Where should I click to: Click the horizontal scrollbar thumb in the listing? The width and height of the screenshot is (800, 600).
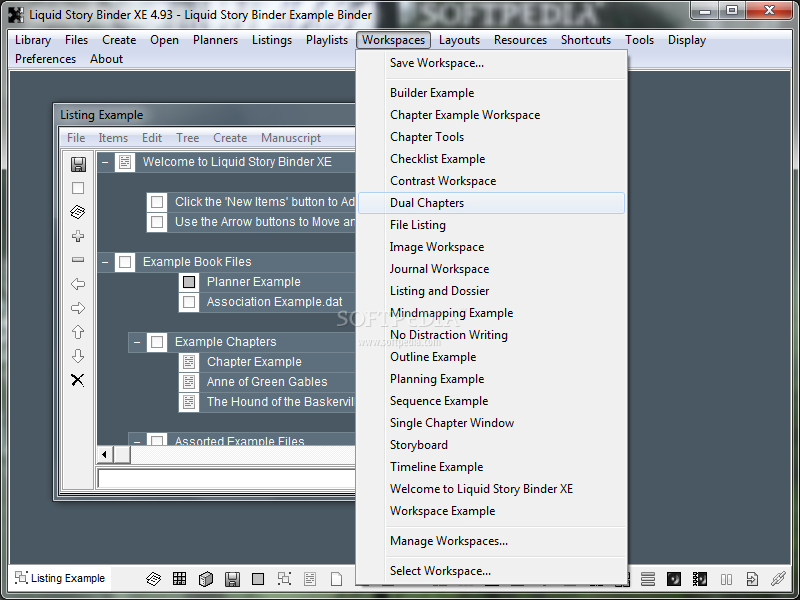tap(121, 454)
